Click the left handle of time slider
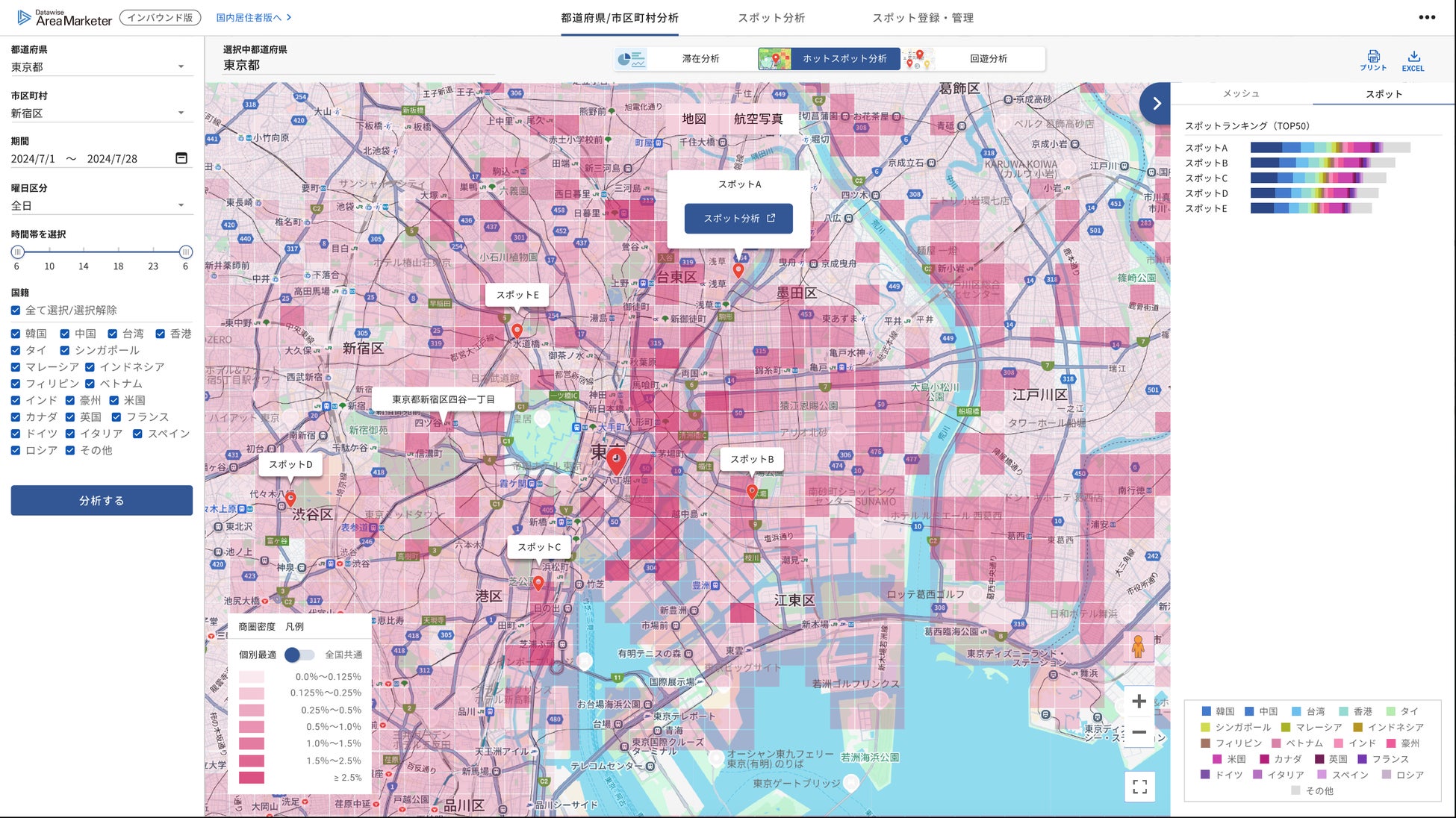The image size is (1456, 818). [18, 252]
